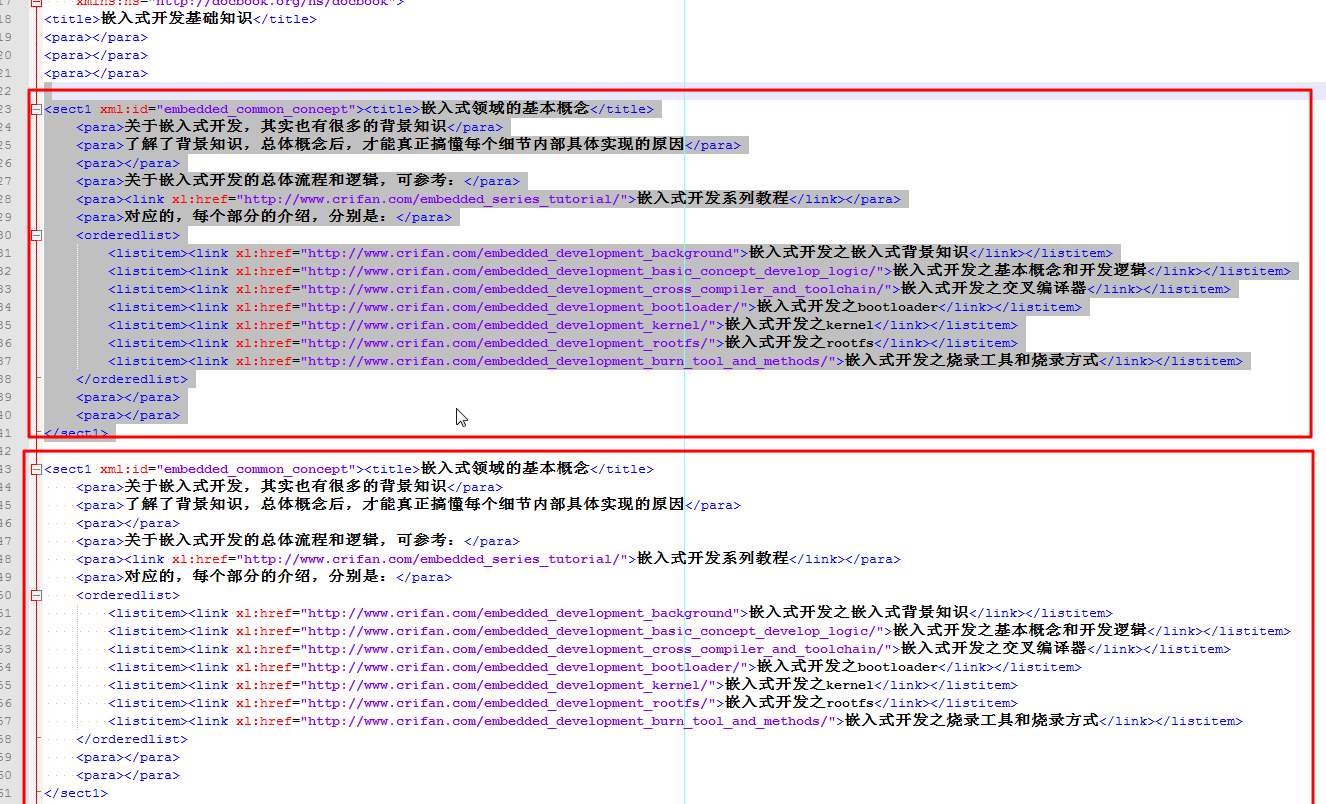This screenshot has width=1326, height=804.
Task: Click the closing </orderedlist> tag in the unselected block
Action: click(x=132, y=739)
